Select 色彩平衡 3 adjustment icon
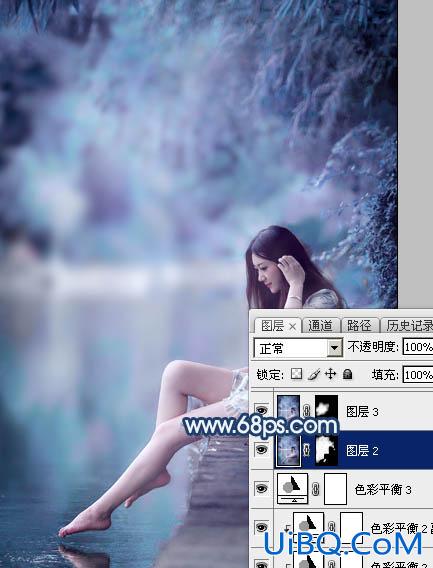Image resolution: width=433 pixels, height=568 pixels. click(x=293, y=489)
